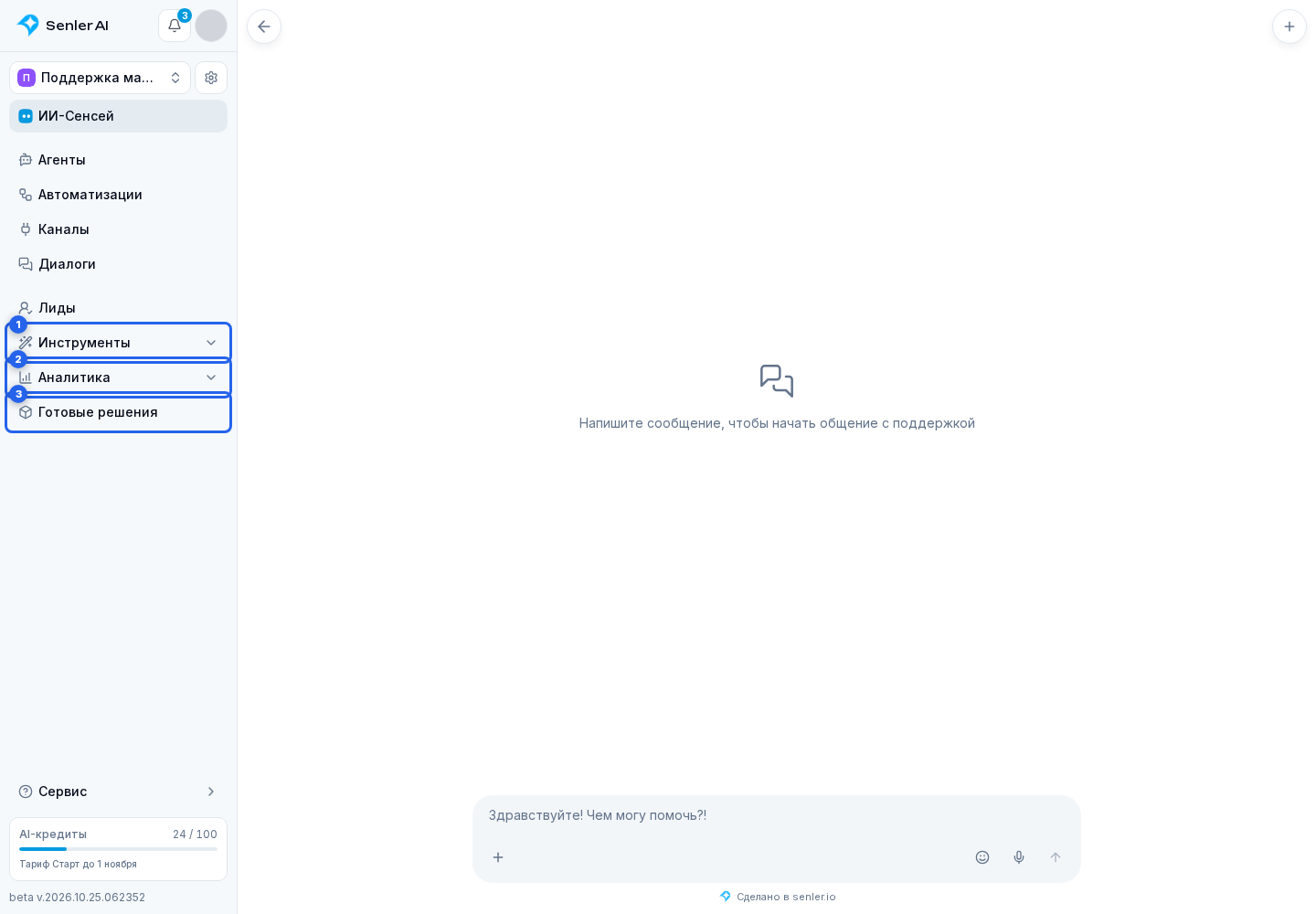Image resolution: width=1316 pixels, height=914 pixels.
Task: Click the Senler AI logo
Action: tap(63, 26)
